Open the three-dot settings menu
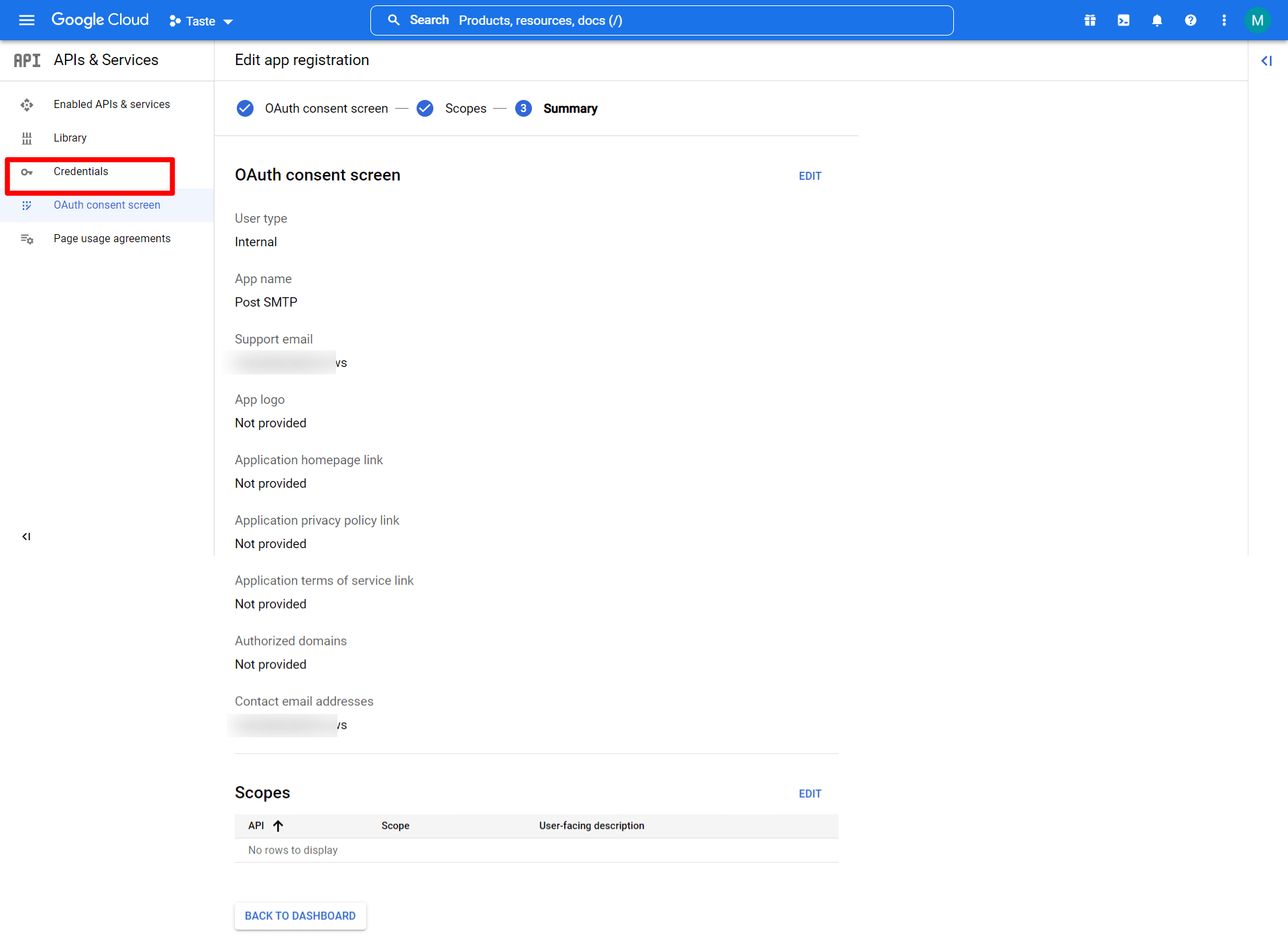 (1224, 20)
